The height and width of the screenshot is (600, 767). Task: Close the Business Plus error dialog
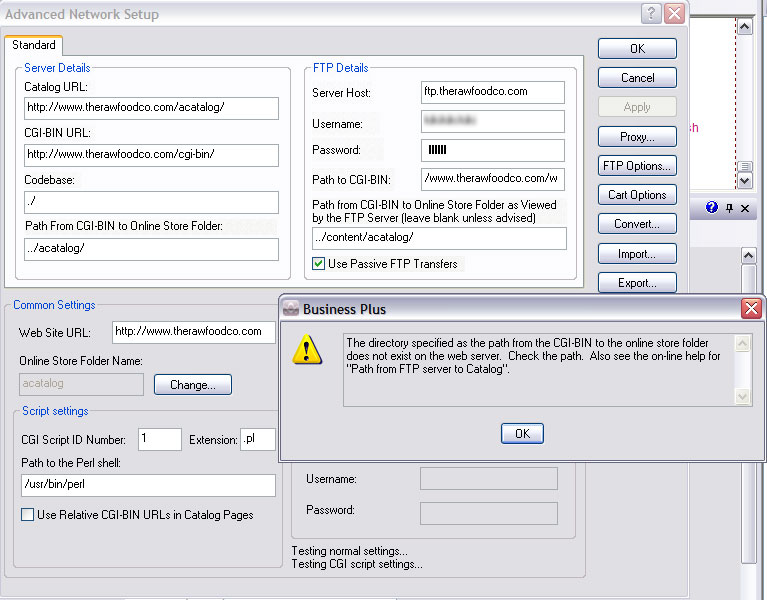[751, 308]
